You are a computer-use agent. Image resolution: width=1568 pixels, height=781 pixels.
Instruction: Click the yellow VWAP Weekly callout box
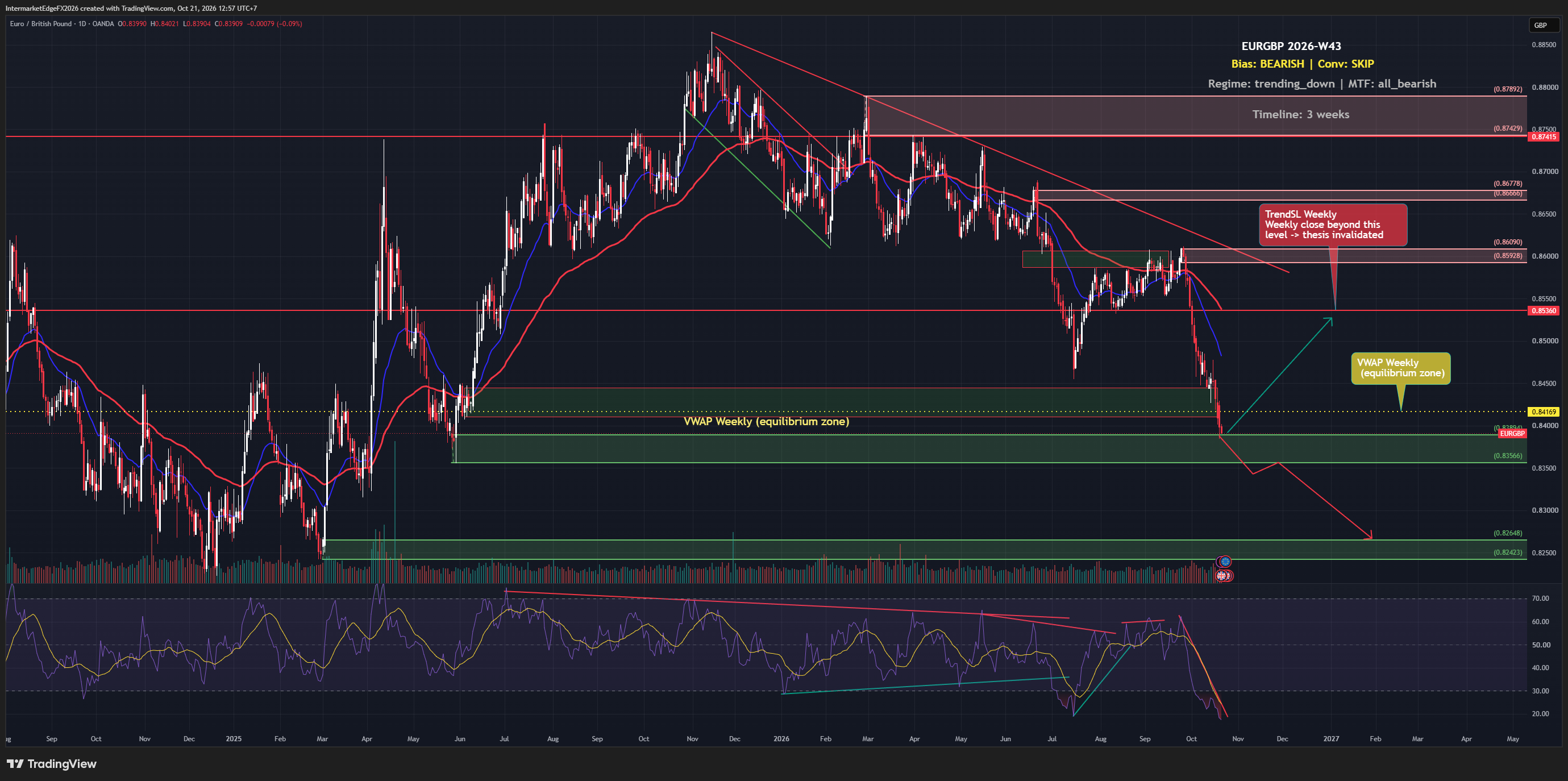1400,368
